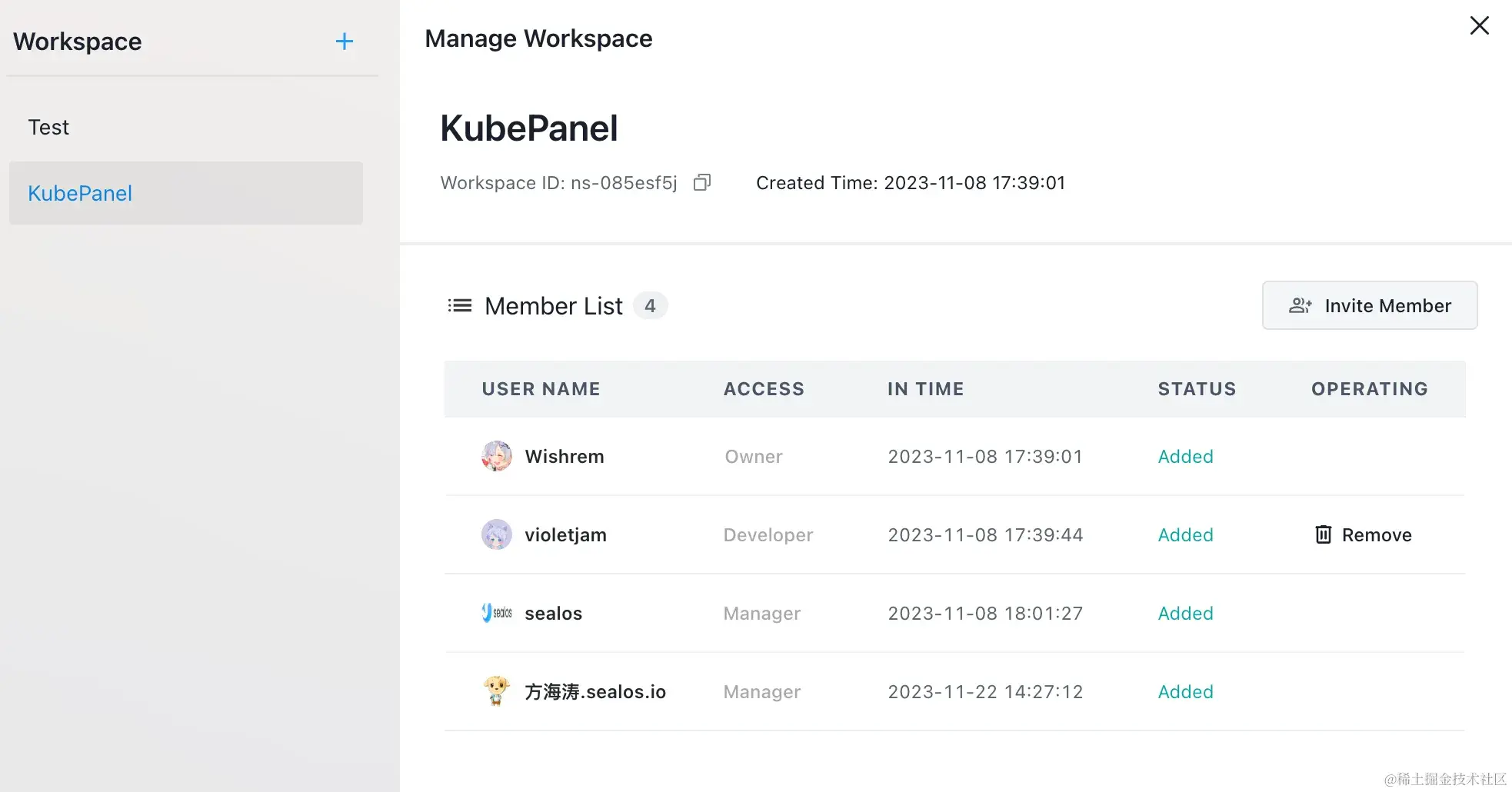Select the KubePanel workspace
This screenshot has height=792, width=1512.
click(186, 193)
